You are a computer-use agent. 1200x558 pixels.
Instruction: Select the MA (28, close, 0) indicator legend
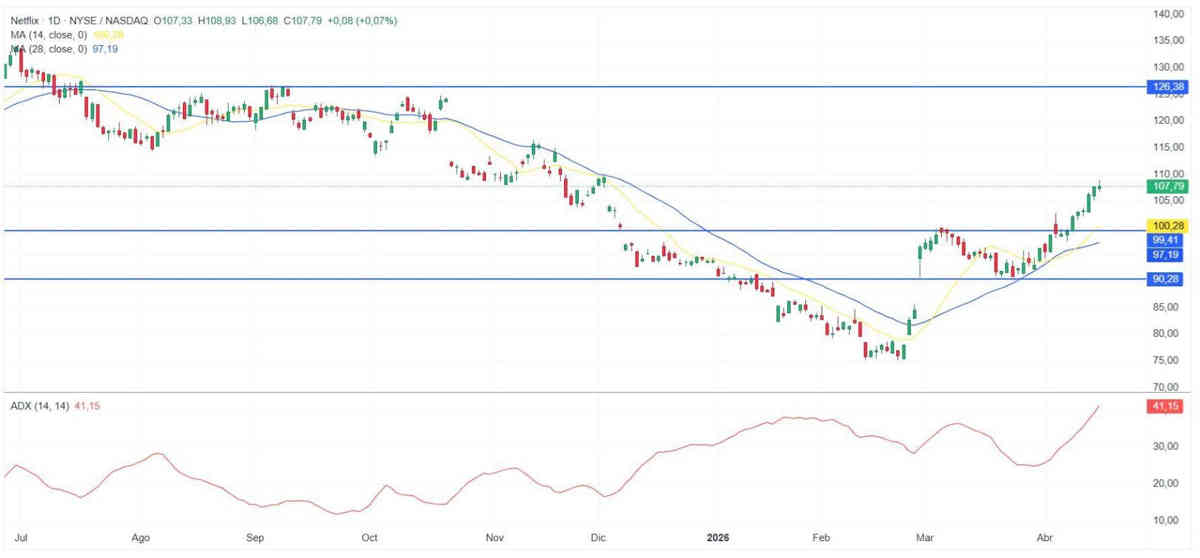[50, 49]
